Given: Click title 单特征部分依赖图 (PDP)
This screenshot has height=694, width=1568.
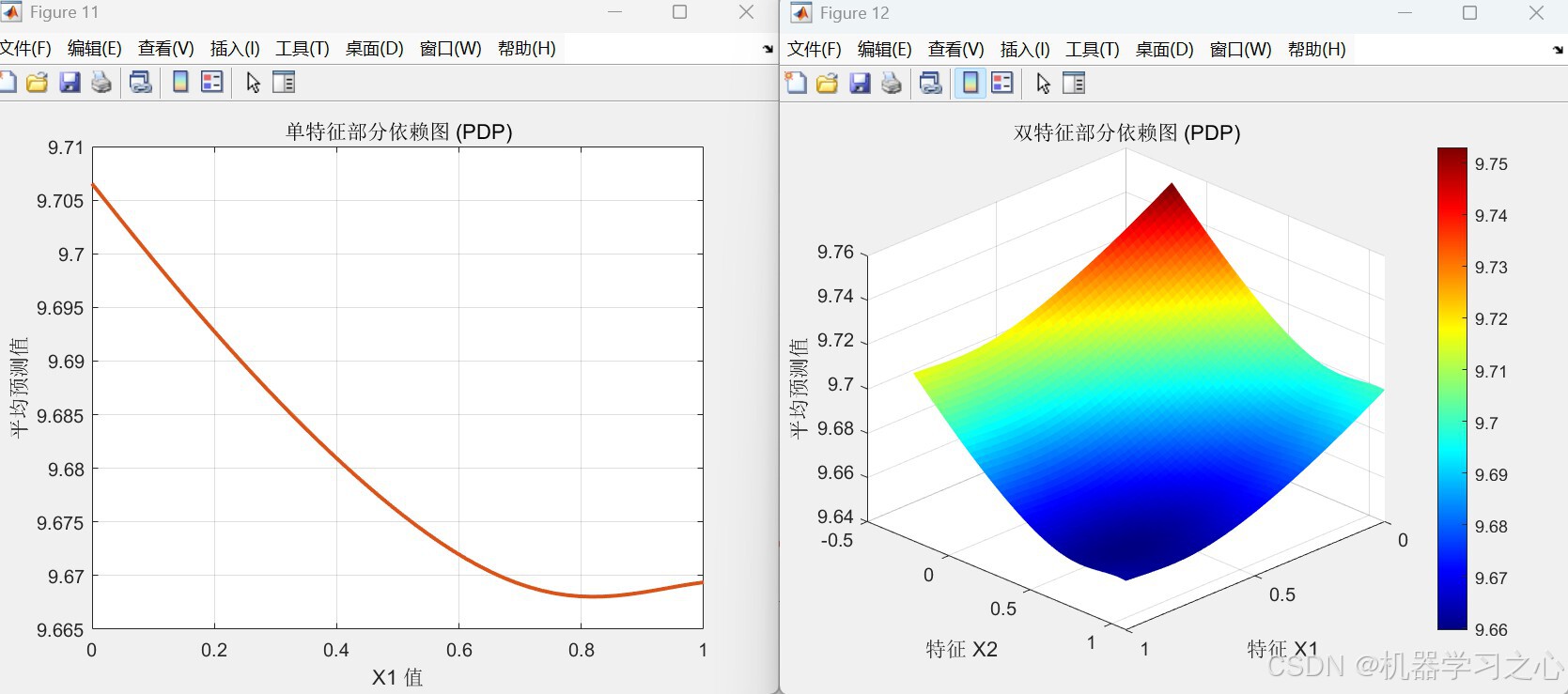Looking at the screenshot, I should pos(399,131).
